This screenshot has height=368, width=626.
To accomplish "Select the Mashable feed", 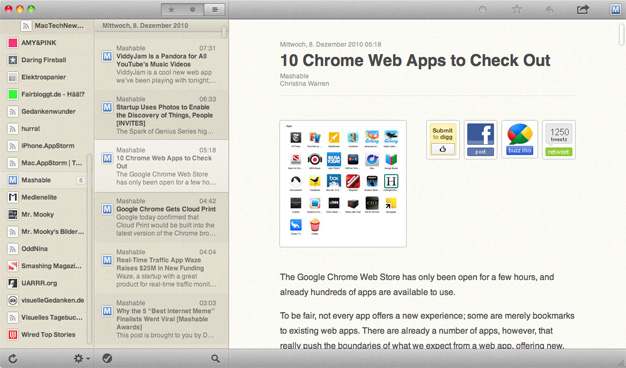I will click(x=47, y=180).
